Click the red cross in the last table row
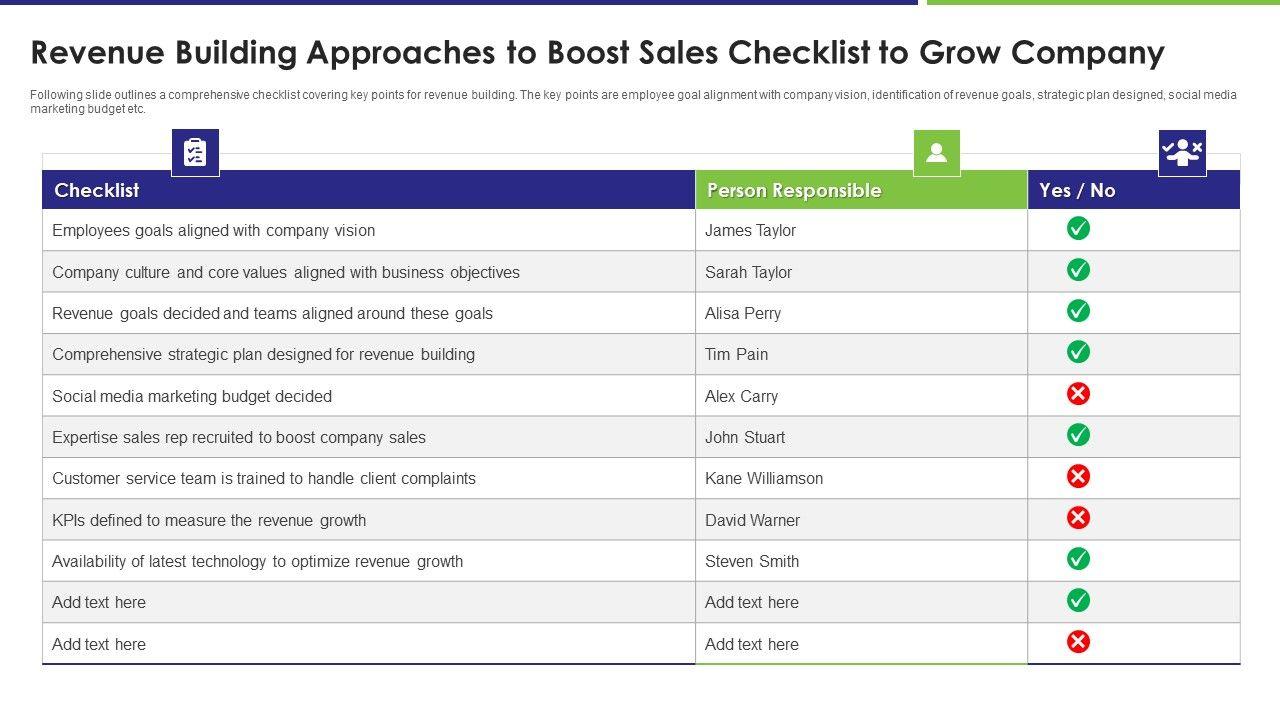This screenshot has height=720, width=1280. (1078, 642)
